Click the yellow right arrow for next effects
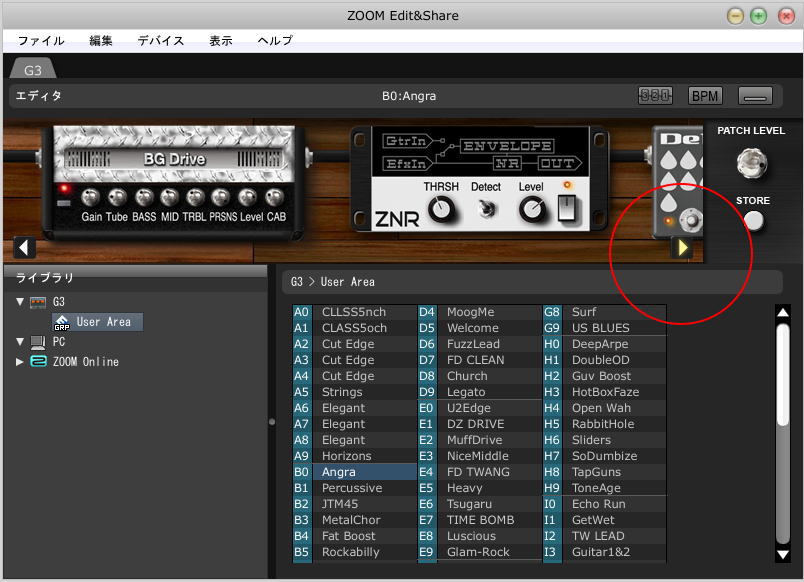804x582 pixels. 682,248
